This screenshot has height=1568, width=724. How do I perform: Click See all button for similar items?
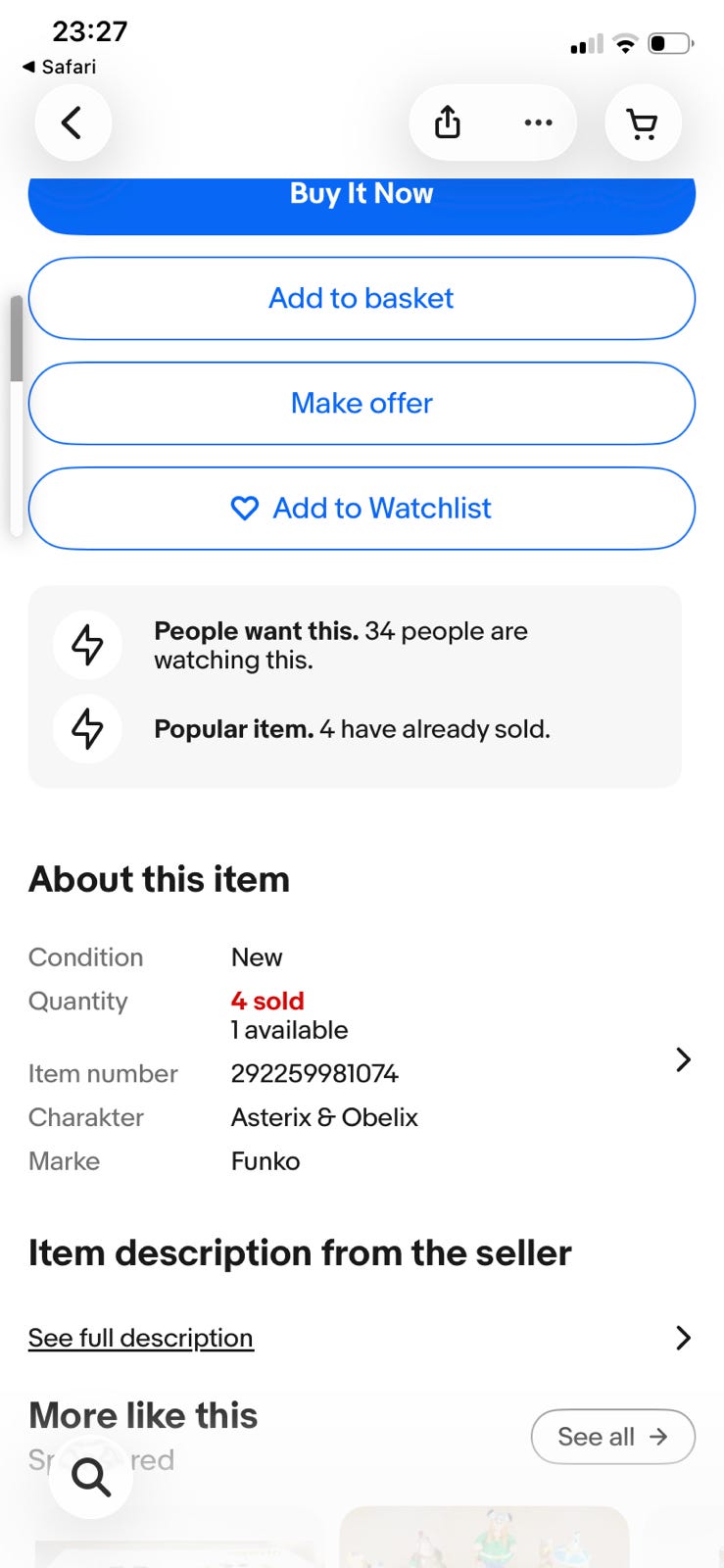[x=613, y=1437]
